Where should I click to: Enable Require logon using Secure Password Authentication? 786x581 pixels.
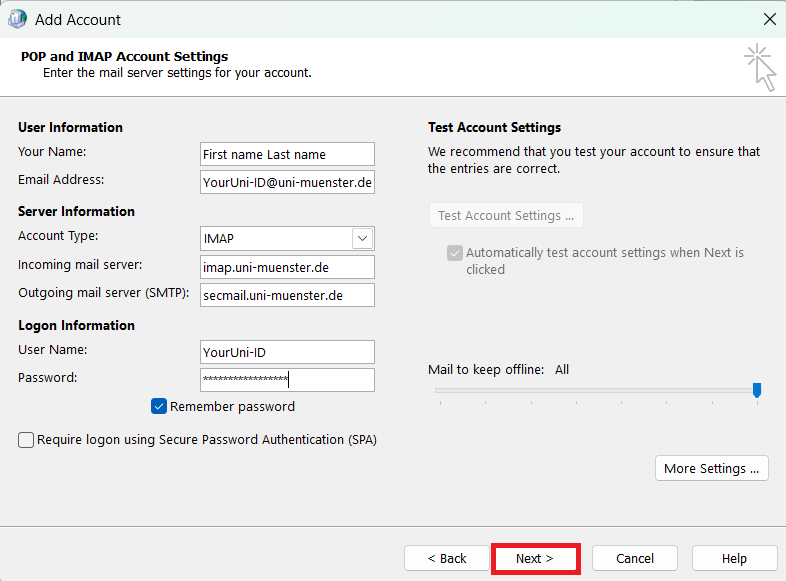[x=26, y=440]
